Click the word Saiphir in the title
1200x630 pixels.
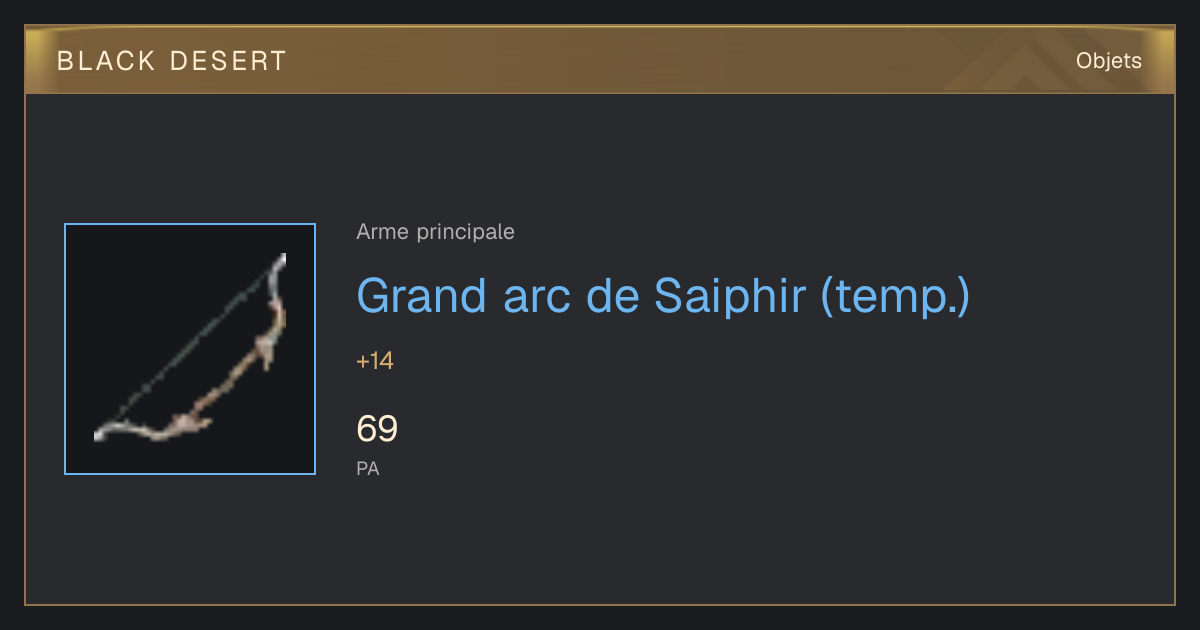730,295
